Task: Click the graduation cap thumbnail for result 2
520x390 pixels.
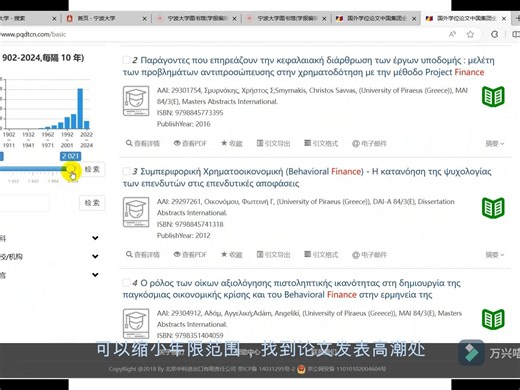Action: coord(136,101)
